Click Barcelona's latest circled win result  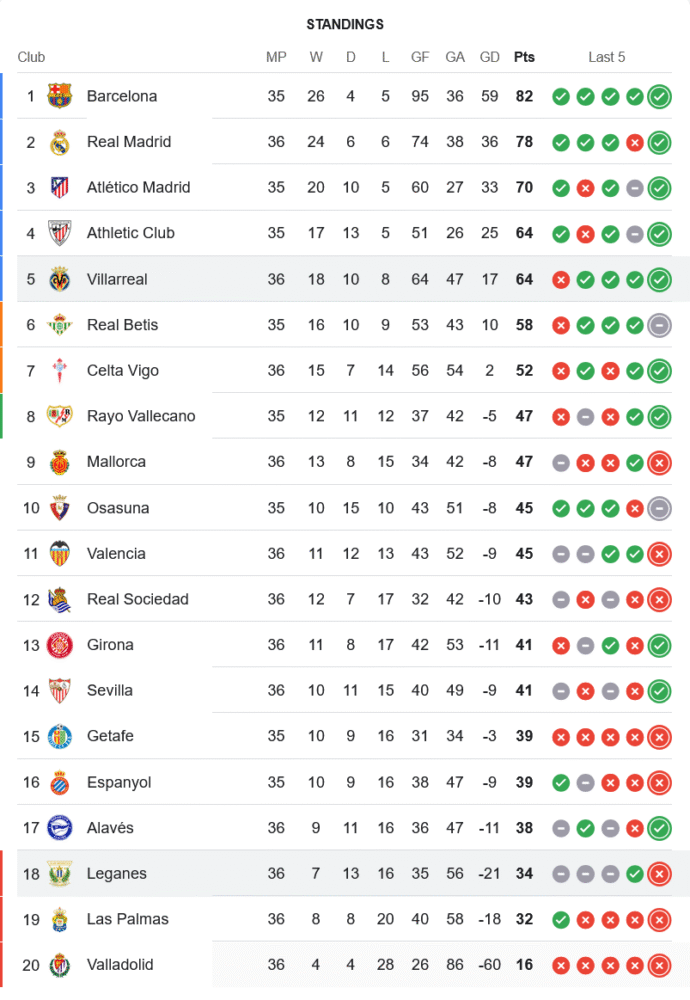point(659,97)
